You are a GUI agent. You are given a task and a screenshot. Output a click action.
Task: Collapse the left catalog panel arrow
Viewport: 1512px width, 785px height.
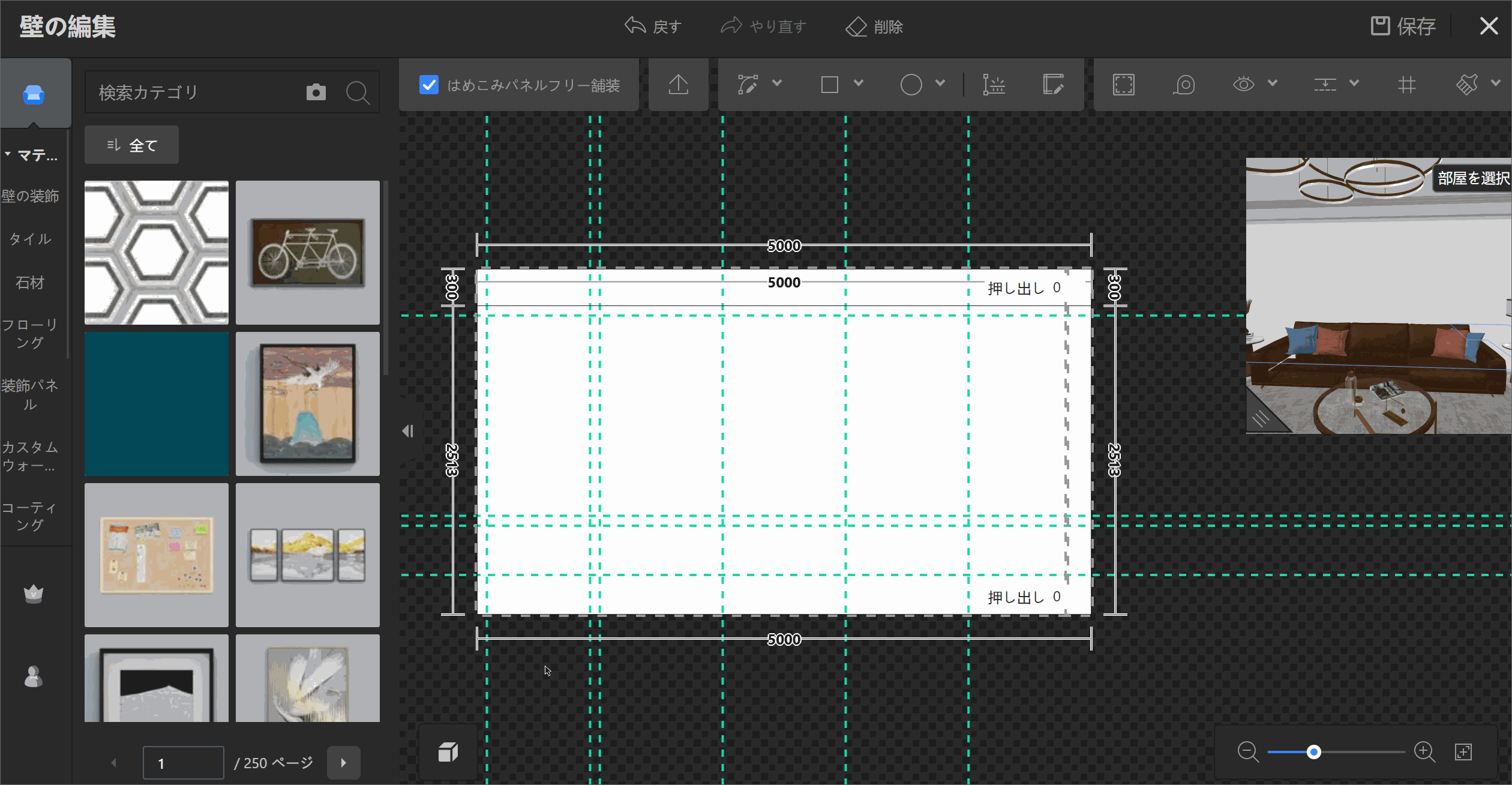[x=408, y=431]
